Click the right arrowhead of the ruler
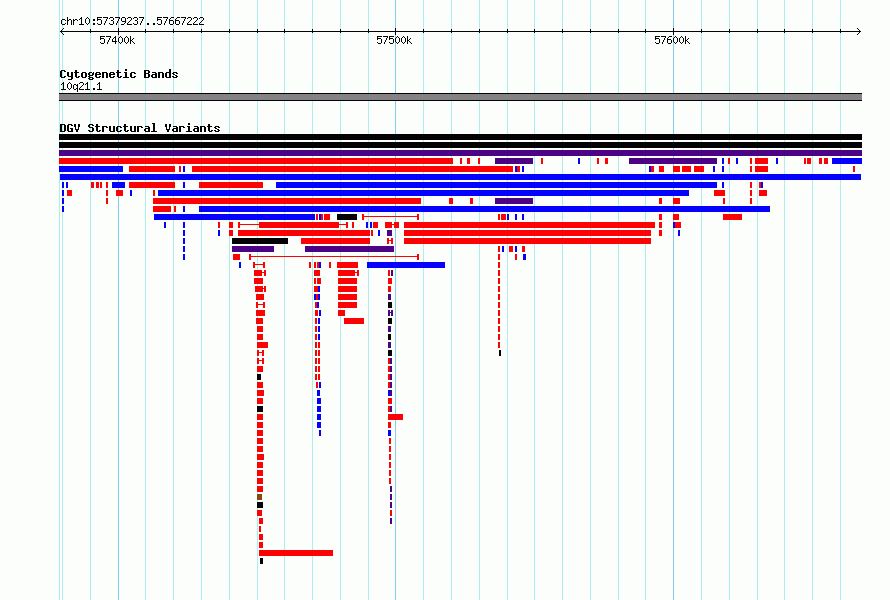The image size is (890, 600). tap(859, 31)
